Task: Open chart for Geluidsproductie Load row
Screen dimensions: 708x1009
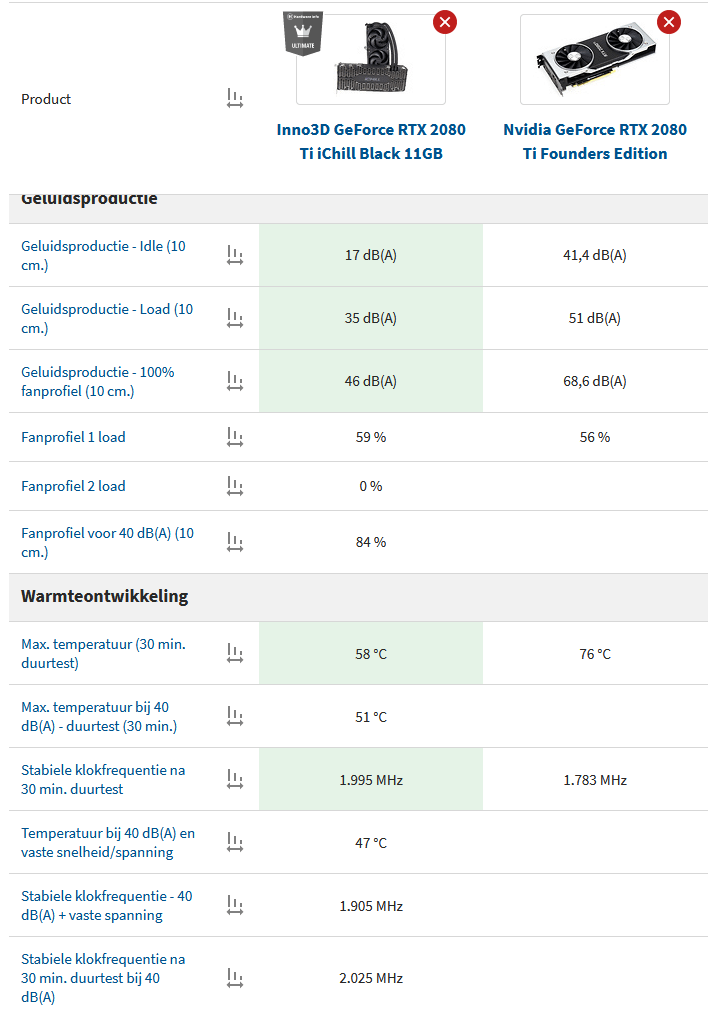Action: [235, 318]
